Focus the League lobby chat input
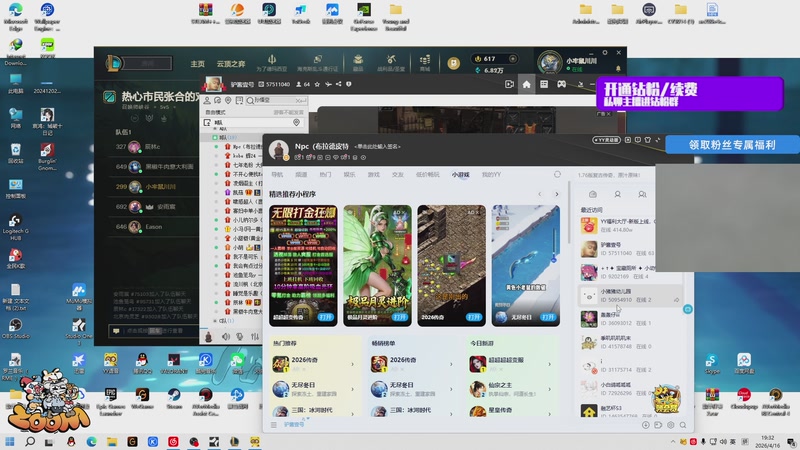 pos(154,331)
